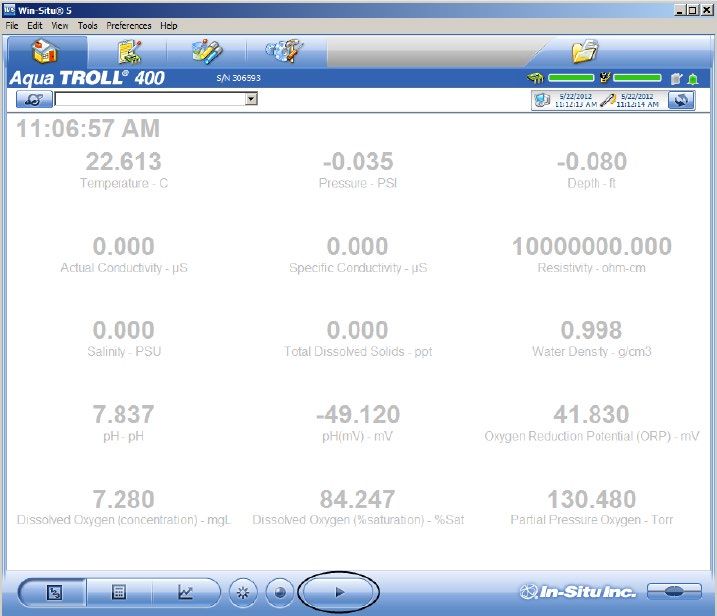Click the Aqua TROLL 400 device title
Viewport: 717px width, 616px height.
87,78
